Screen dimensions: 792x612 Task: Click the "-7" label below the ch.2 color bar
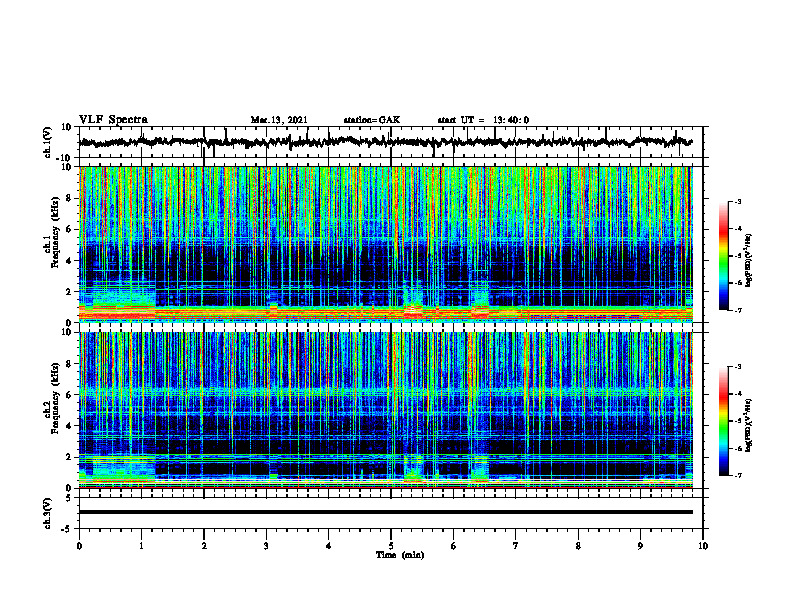coord(738,475)
